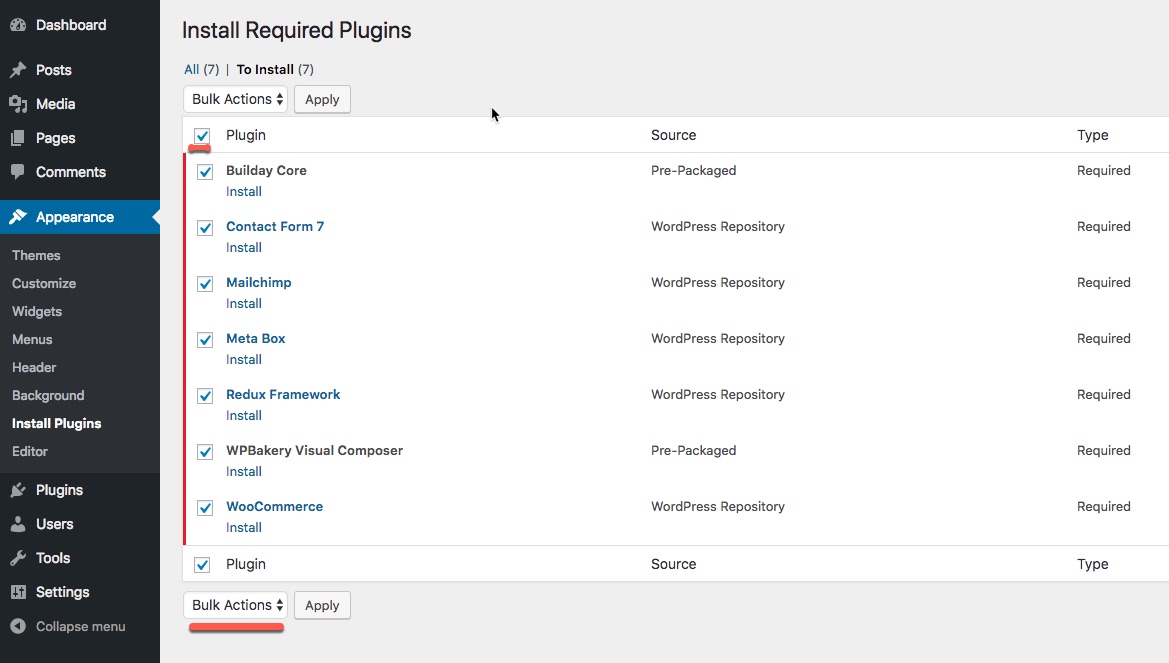Image resolution: width=1169 pixels, height=663 pixels.
Task: Open the Pages menu
Action: pyautogui.click(x=55, y=138)
